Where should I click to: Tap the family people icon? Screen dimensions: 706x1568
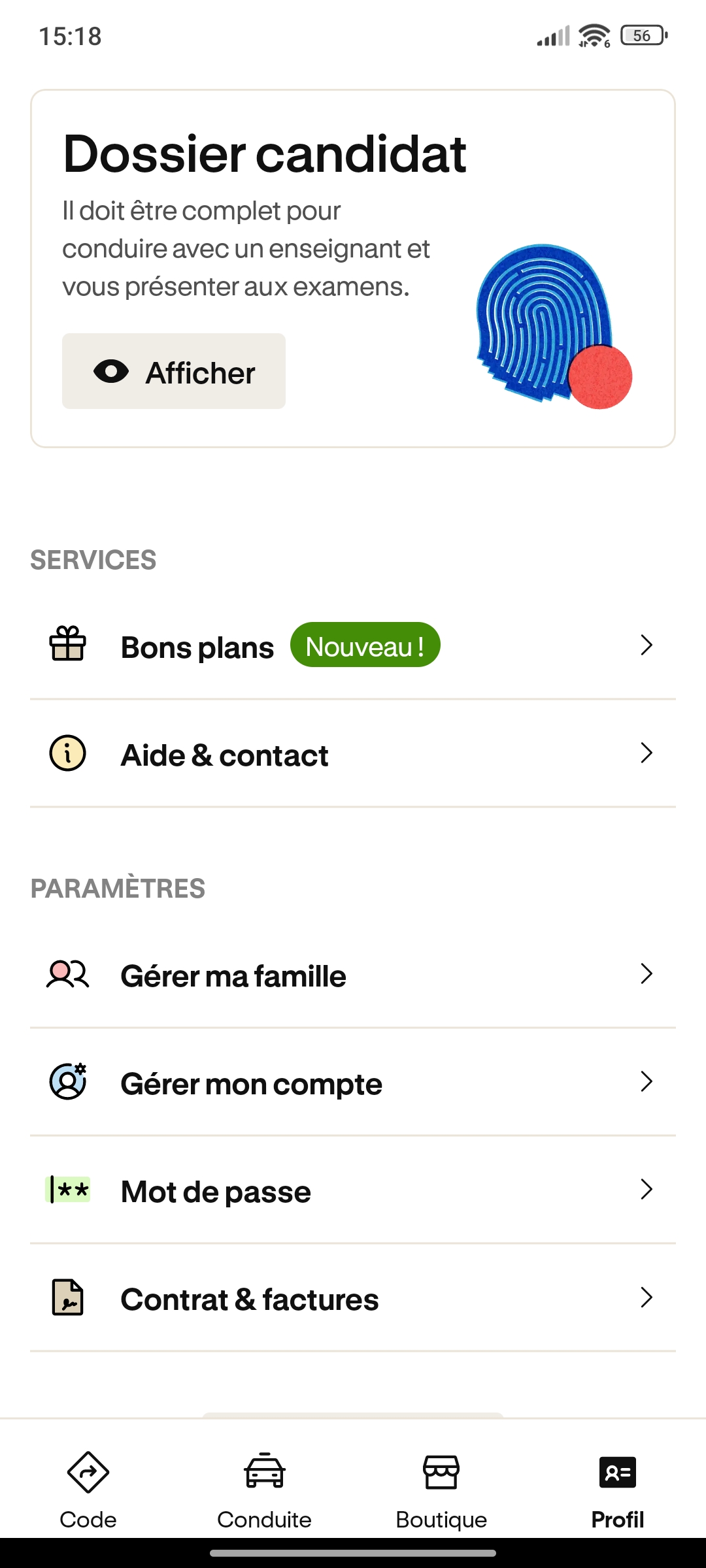[x=68, y=974]
